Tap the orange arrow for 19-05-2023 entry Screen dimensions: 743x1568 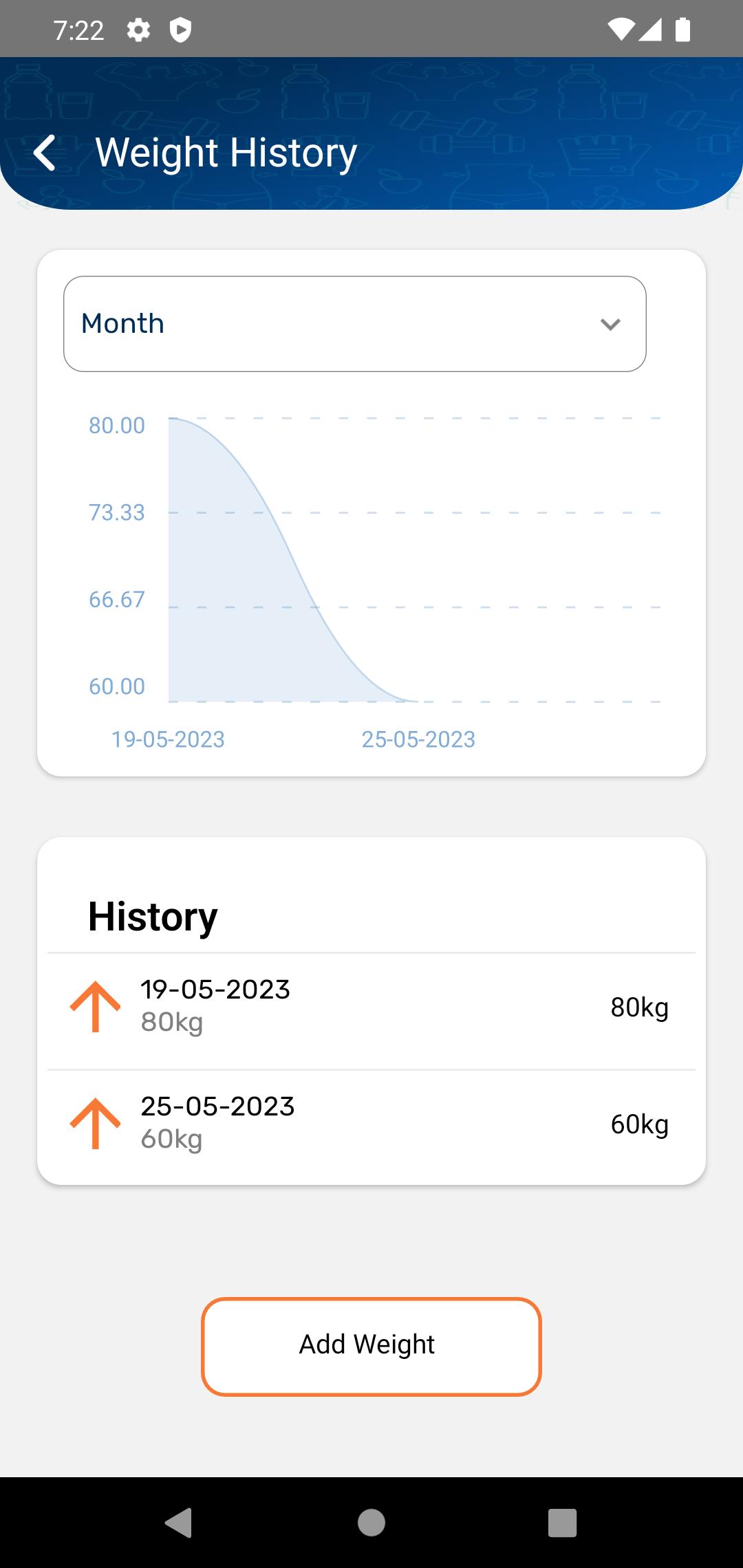point(95,1007)
